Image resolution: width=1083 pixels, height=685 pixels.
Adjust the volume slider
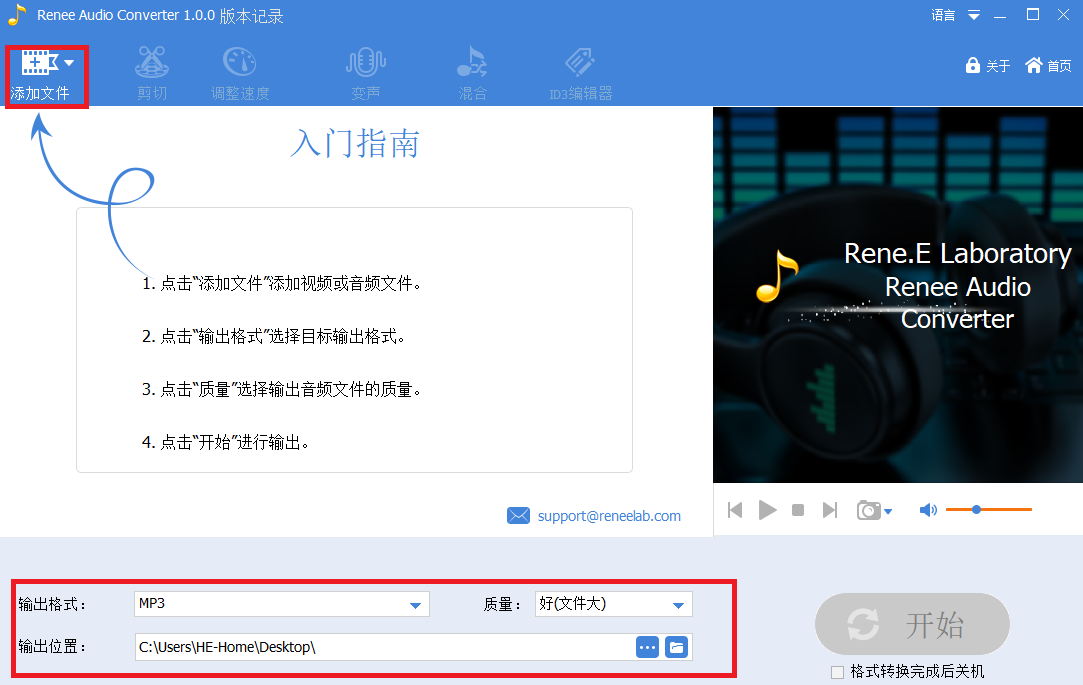tap(988, 510)
